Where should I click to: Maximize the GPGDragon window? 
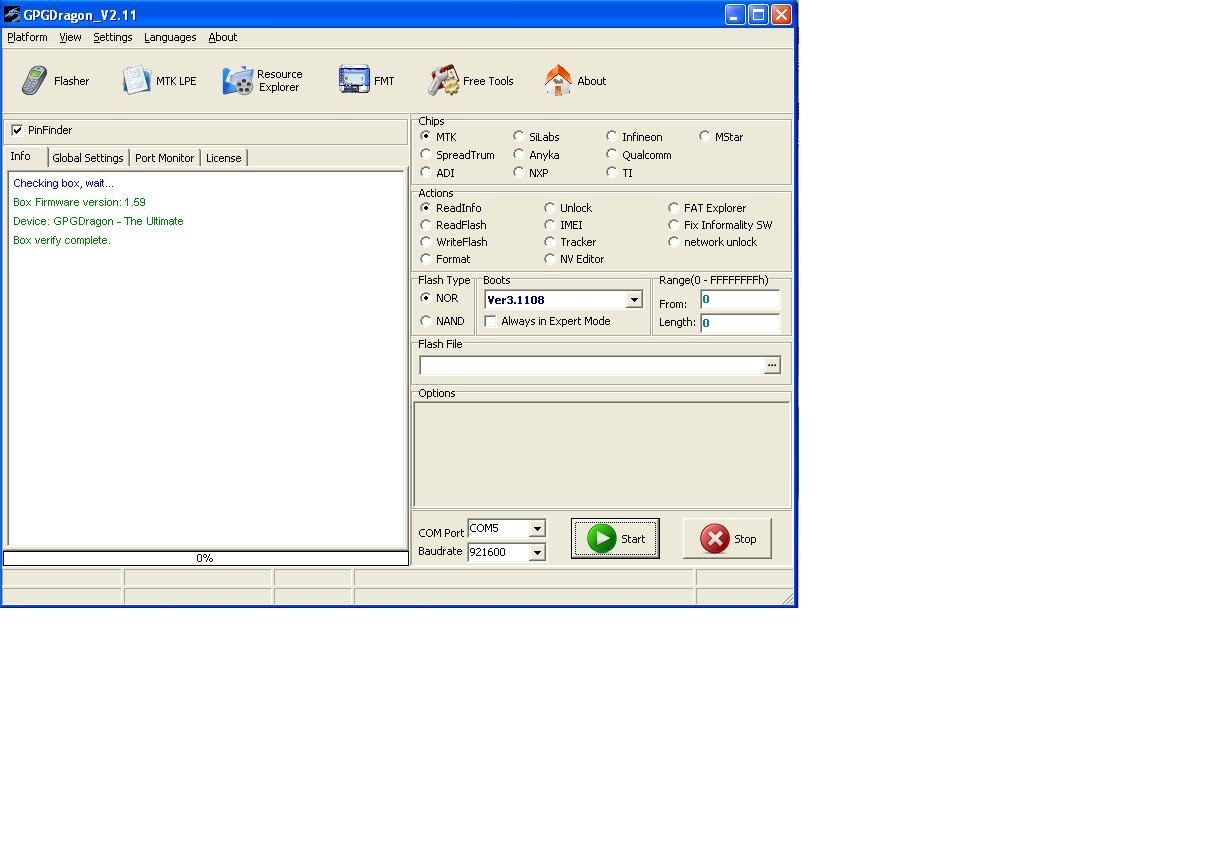(758, 14)
